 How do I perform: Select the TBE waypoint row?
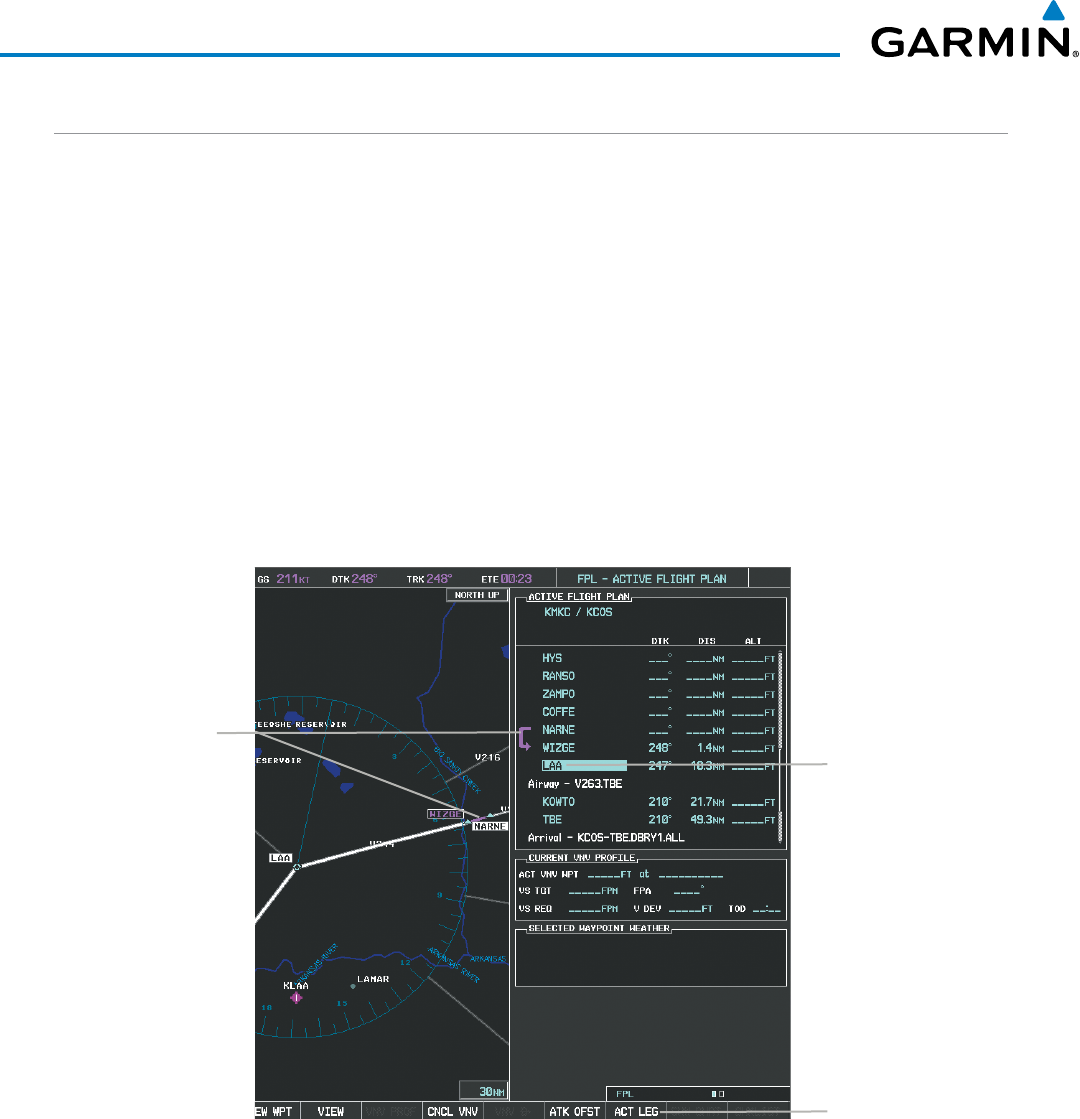tap(658, 820)
